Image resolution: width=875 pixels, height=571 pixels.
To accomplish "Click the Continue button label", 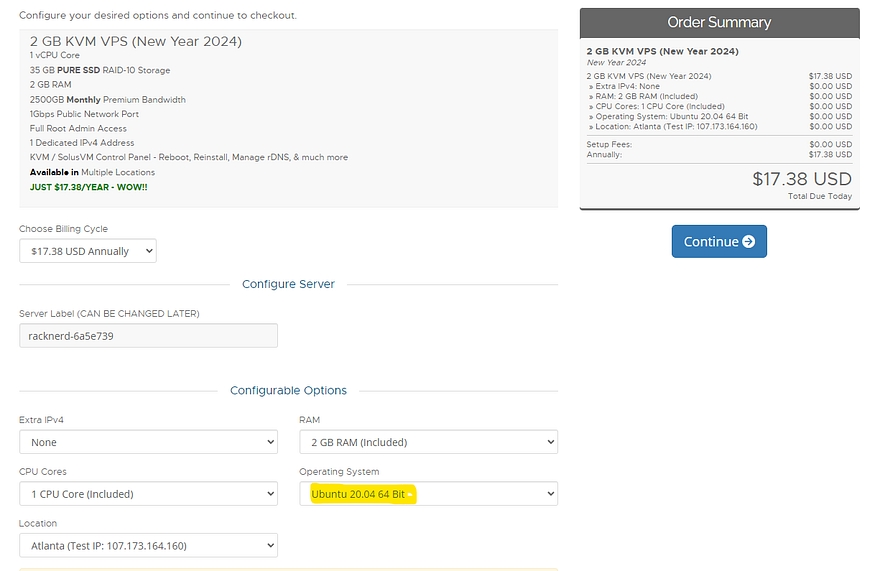I will pyautogui.click(x=710, y=242).
